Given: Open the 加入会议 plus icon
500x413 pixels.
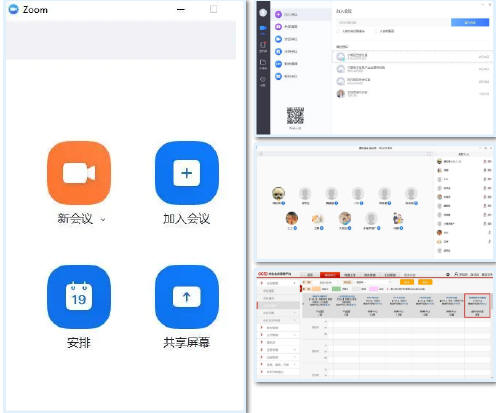Looking at the screenshot, I should (187, 173).
